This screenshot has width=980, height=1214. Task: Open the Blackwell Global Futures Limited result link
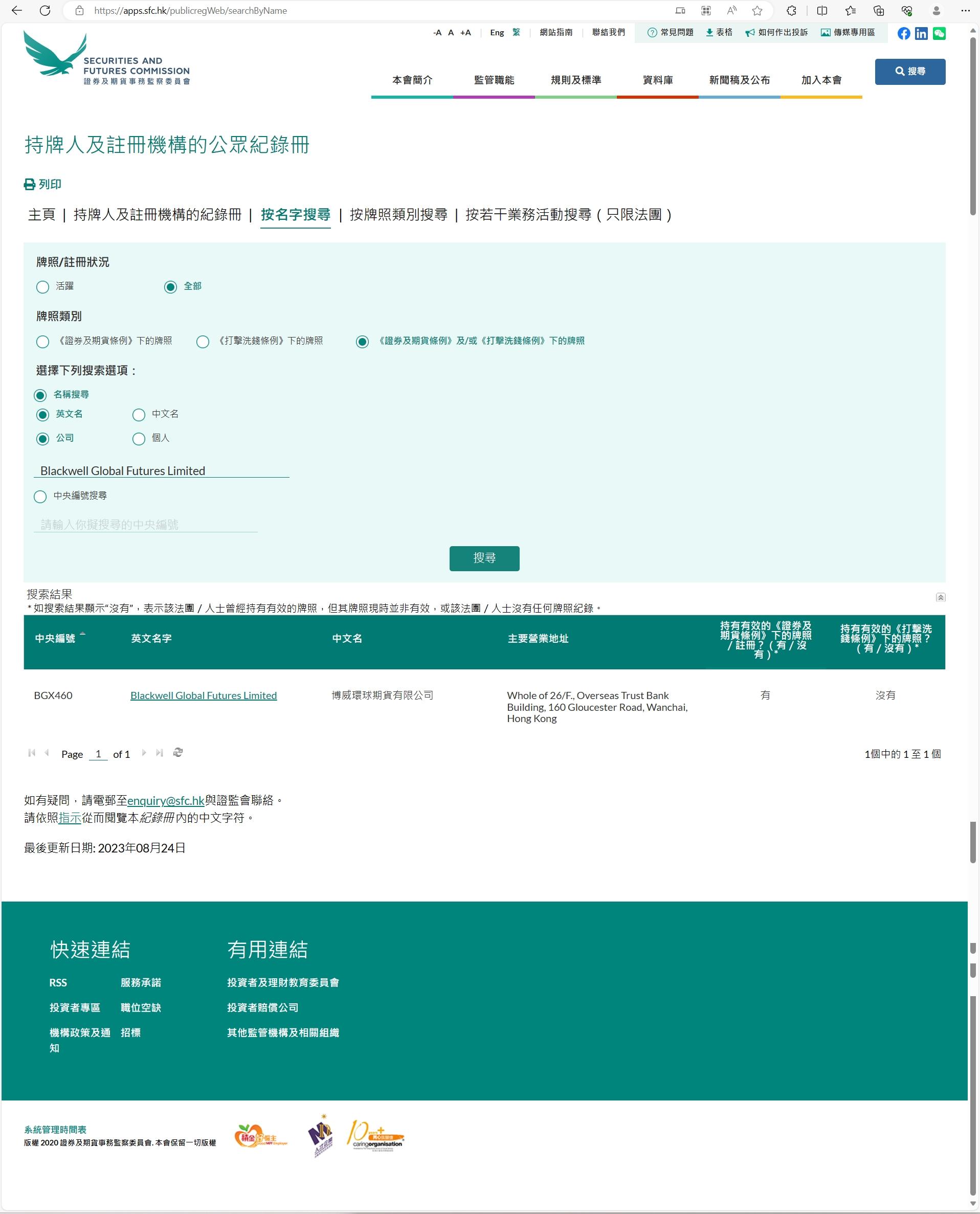[204, 695]
